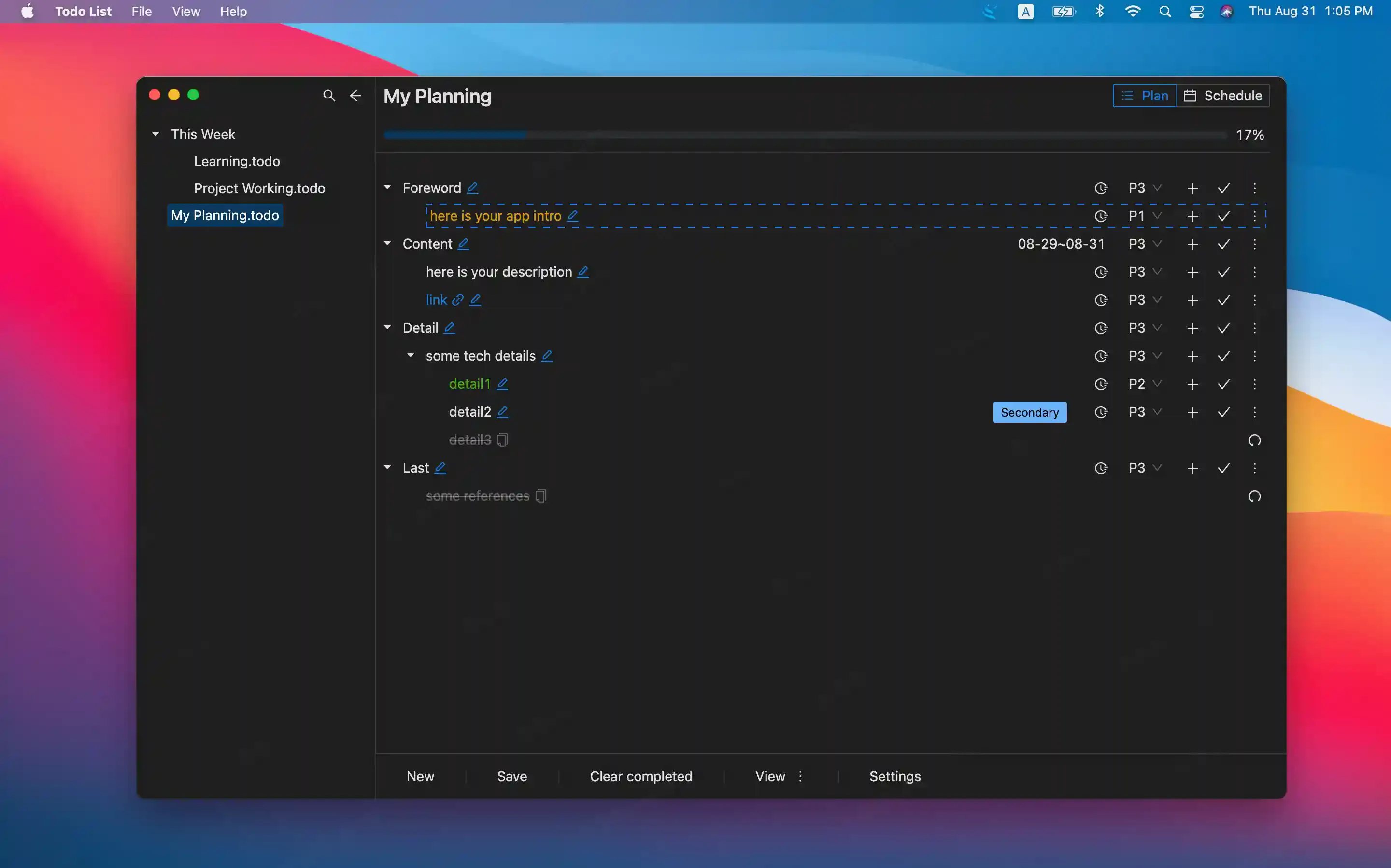Open more options for Last row

[1255, 468]
